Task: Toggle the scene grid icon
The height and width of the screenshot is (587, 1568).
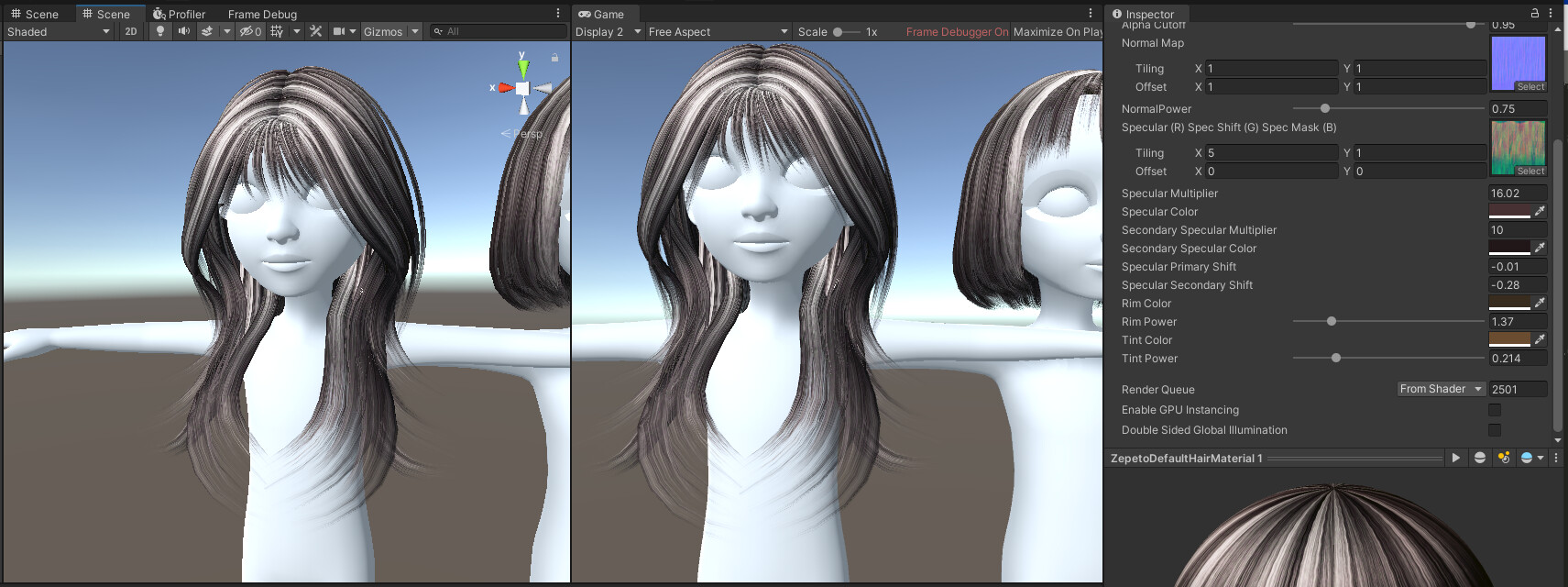Action: [277, 31]
